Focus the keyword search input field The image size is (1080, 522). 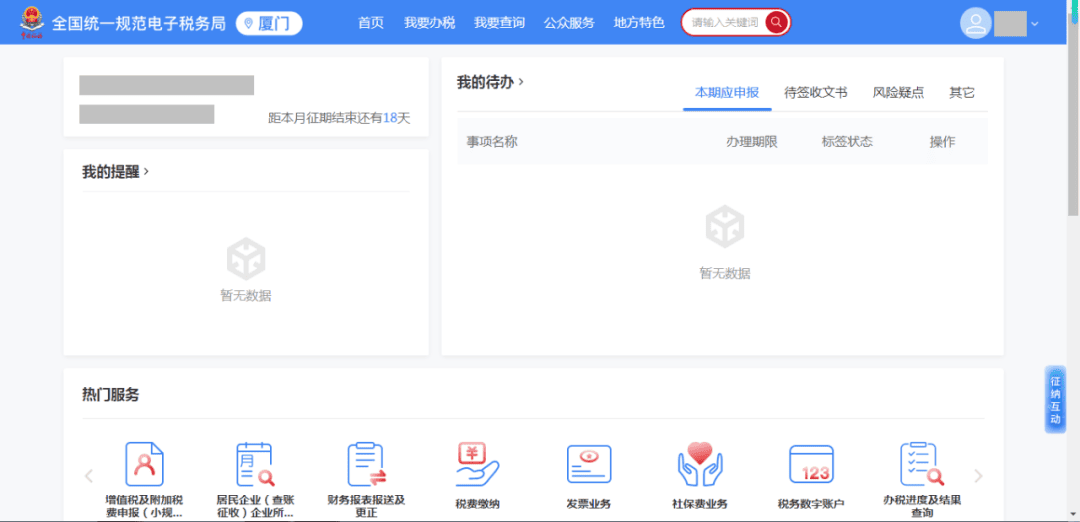coord(725,22)
